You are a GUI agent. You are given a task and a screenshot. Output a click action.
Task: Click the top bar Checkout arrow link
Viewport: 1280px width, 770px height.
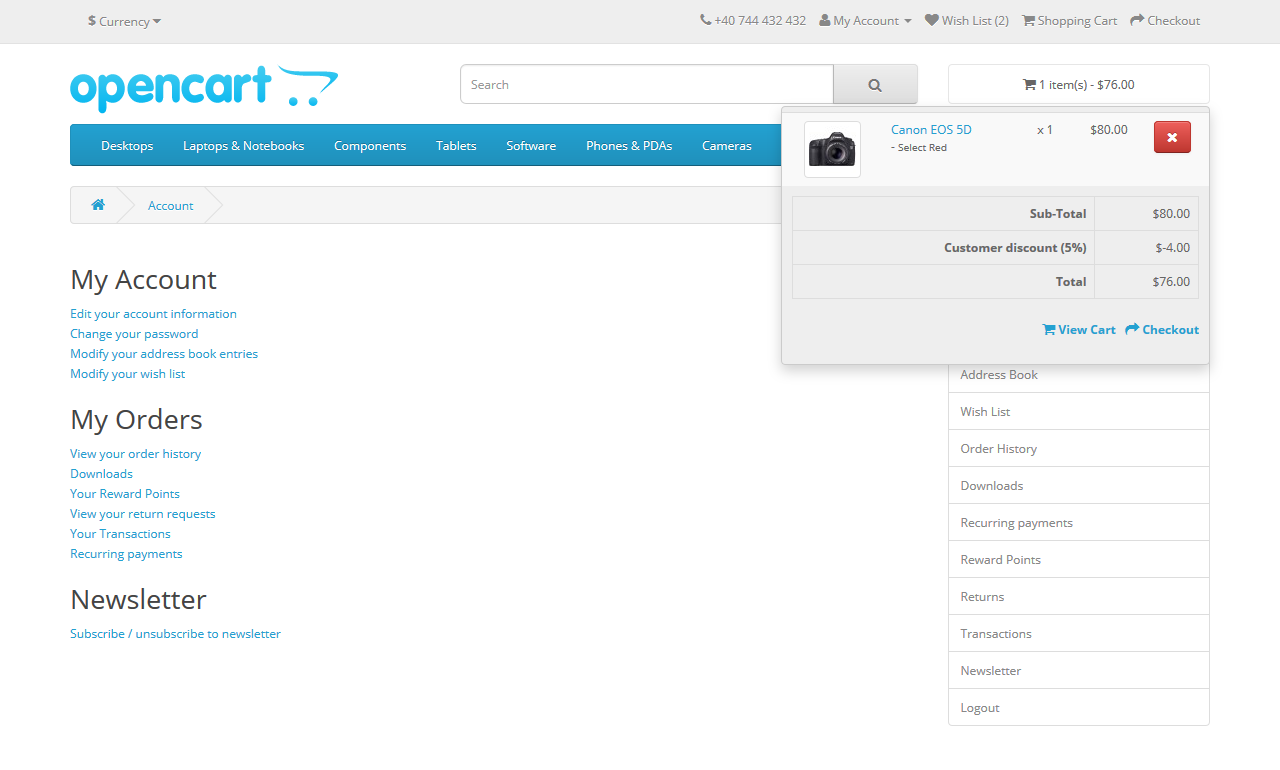(1165, 20)
